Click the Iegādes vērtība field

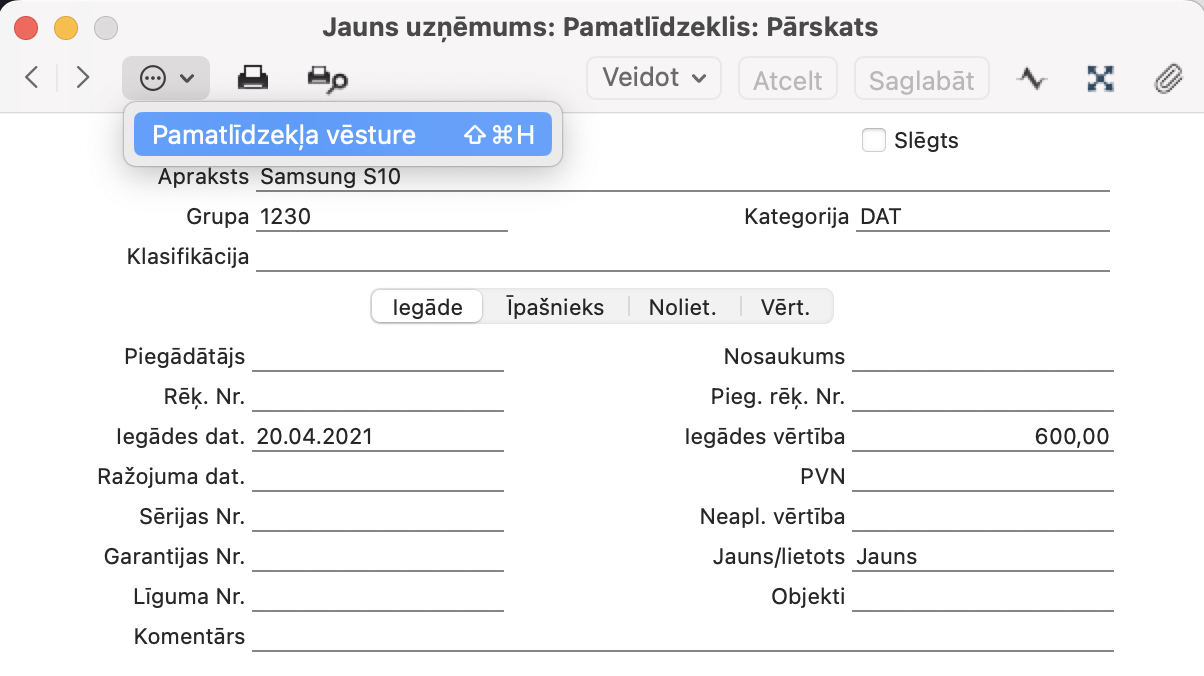click(982, 437)
